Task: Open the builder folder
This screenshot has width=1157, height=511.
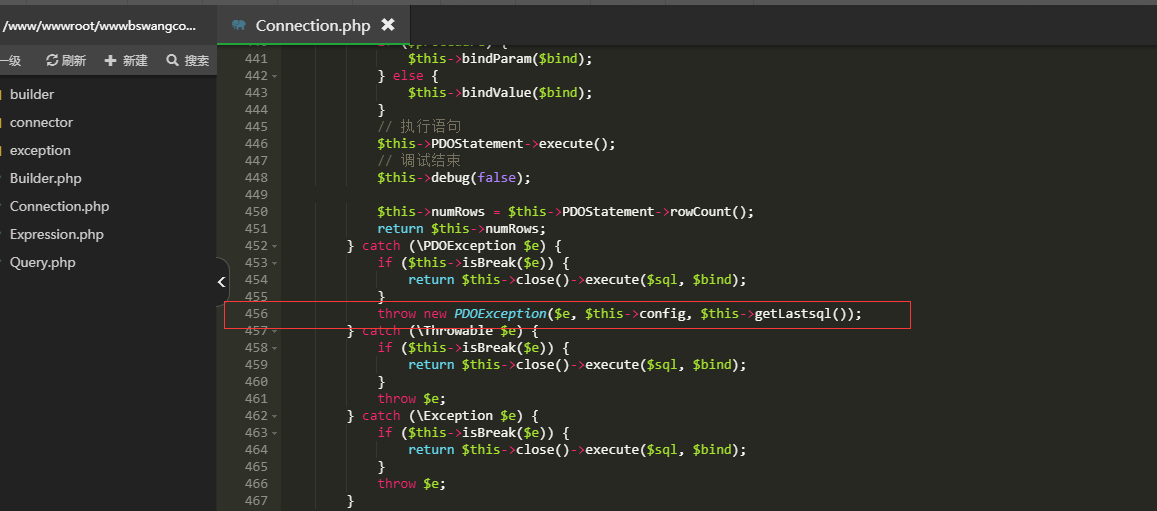Action: [32, 94]
